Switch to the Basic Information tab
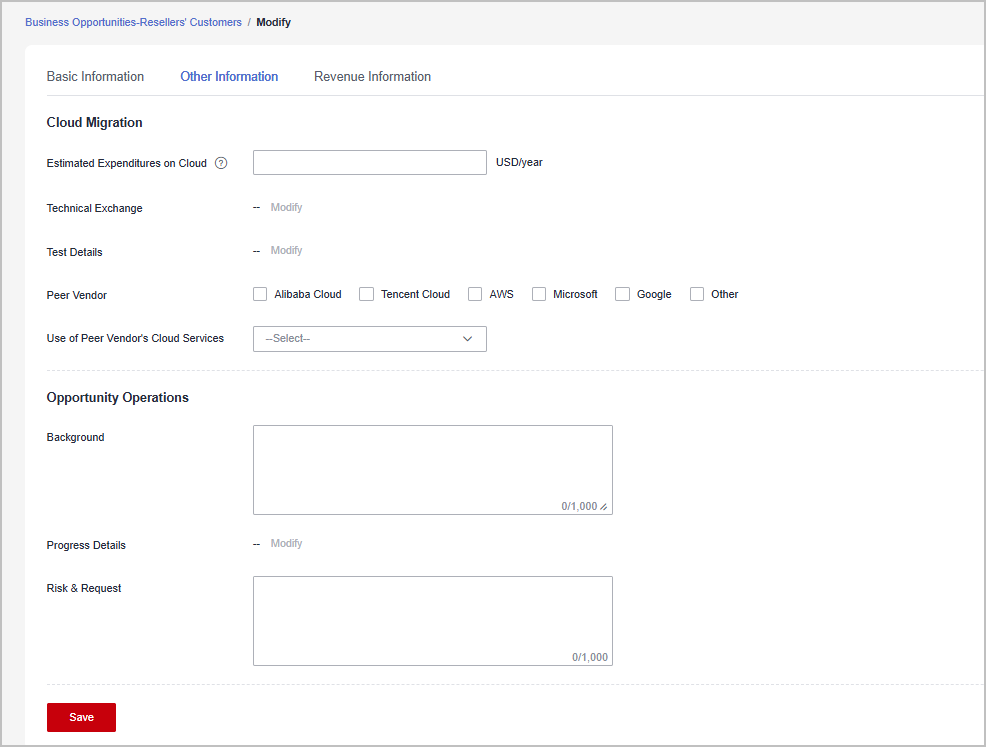 [x=95, y=77]
